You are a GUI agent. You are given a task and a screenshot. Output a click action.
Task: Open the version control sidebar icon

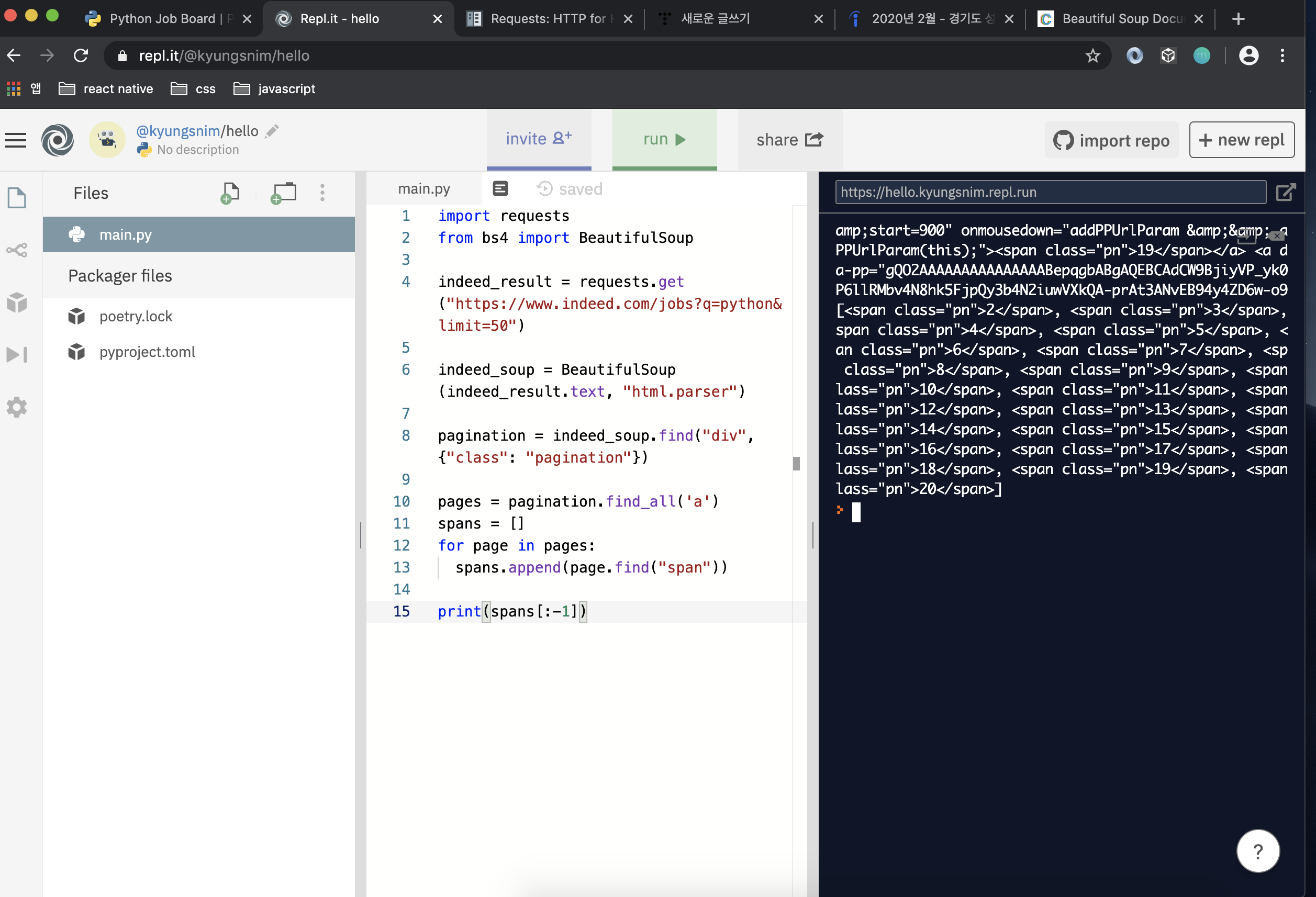(16, 250)
